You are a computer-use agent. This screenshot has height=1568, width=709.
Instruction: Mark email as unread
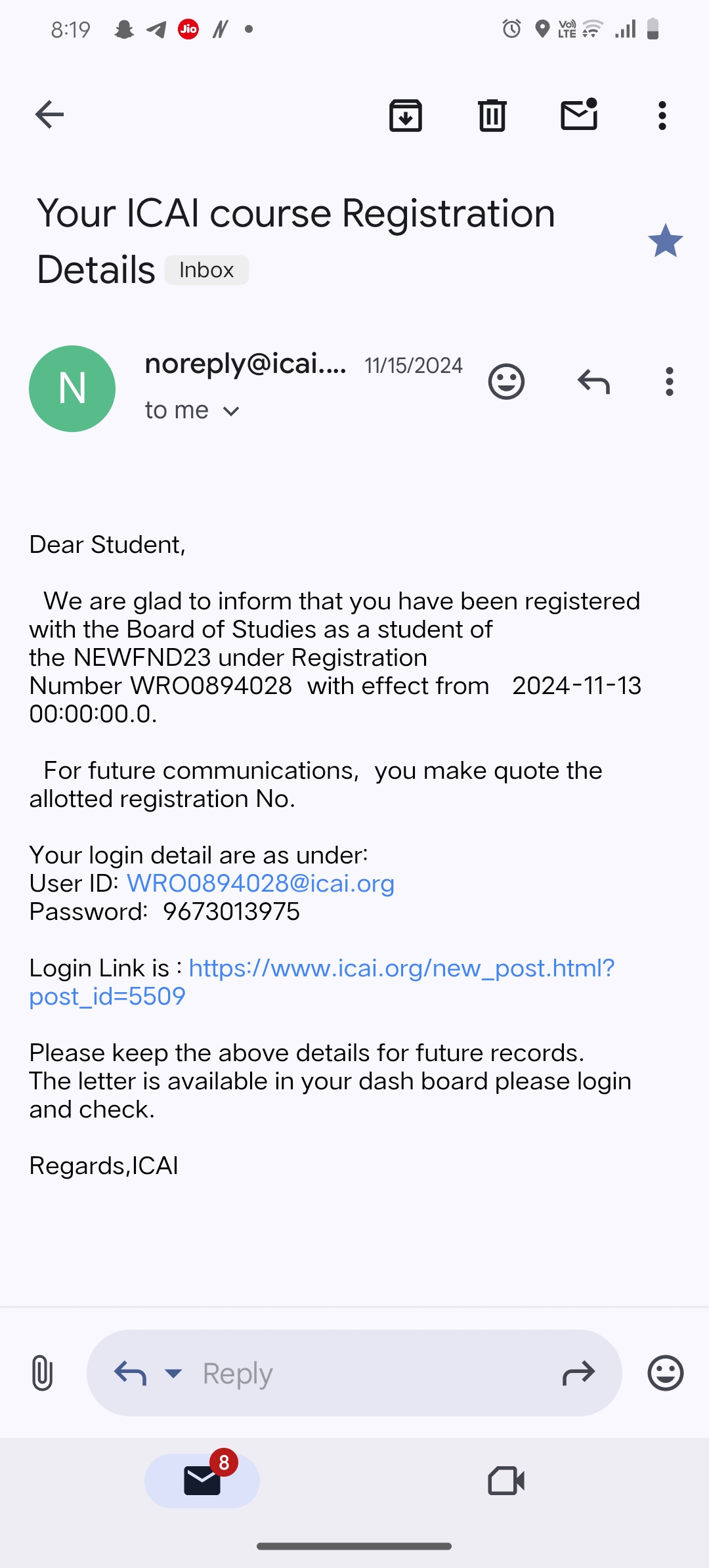coord(579,115)
